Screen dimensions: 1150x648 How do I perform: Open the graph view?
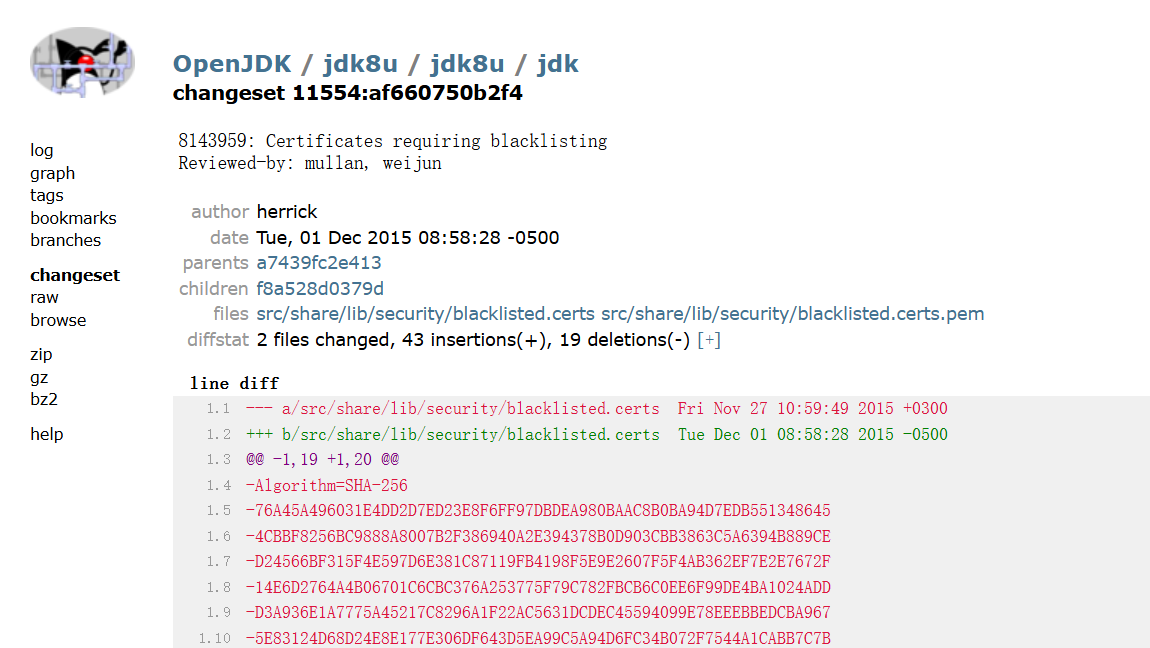tap(52, 172)
